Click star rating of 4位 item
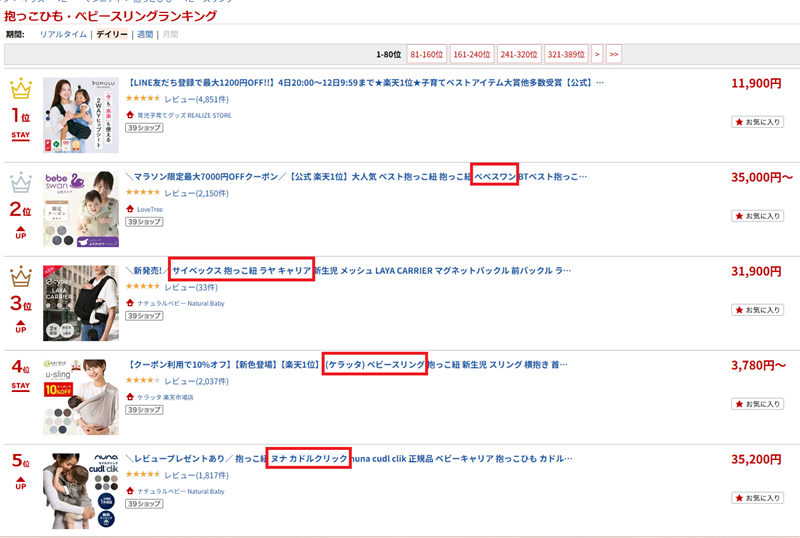 [143, 380]
